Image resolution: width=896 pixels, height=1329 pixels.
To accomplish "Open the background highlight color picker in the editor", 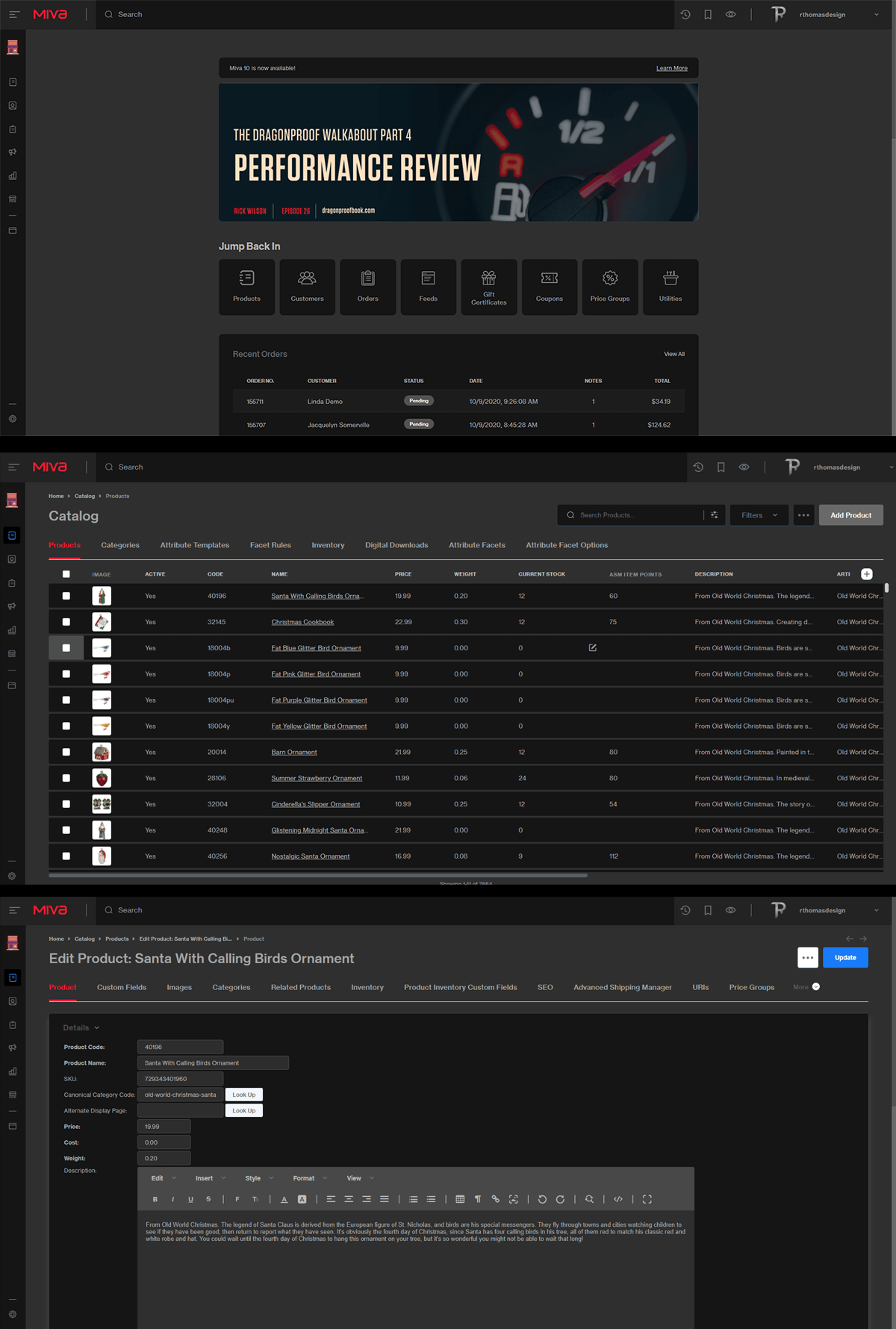I will (x=302, y=1199).
